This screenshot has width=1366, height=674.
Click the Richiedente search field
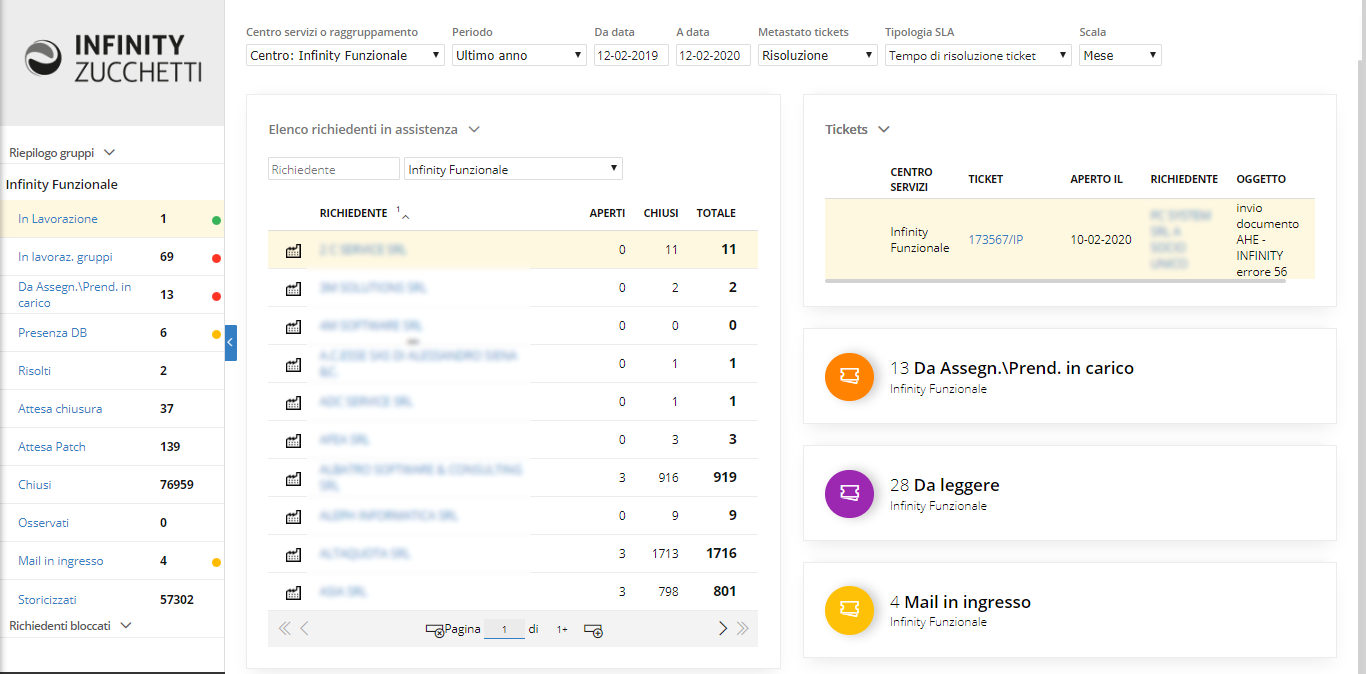tap(333, 170)
